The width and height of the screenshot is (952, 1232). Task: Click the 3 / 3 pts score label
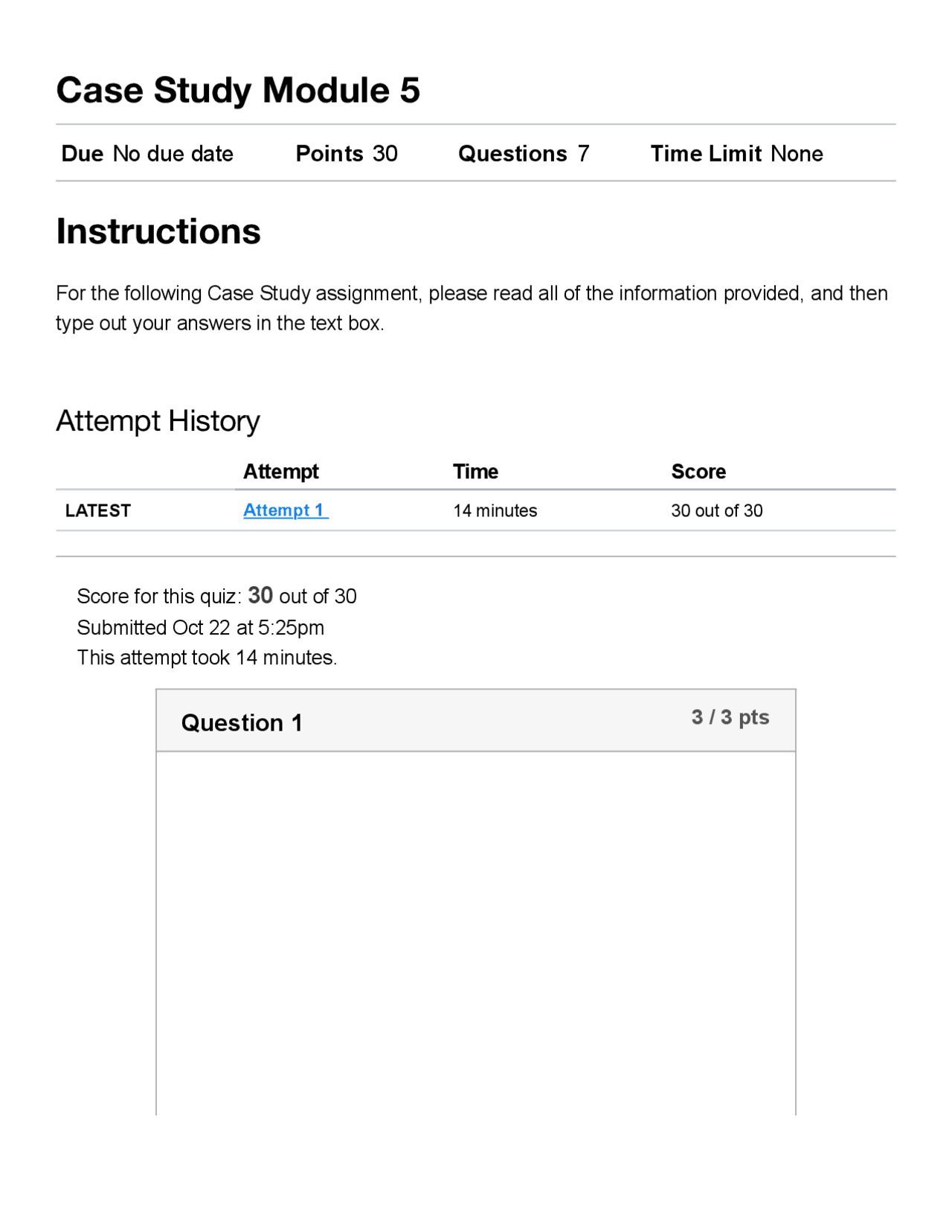tap(730, 717)
